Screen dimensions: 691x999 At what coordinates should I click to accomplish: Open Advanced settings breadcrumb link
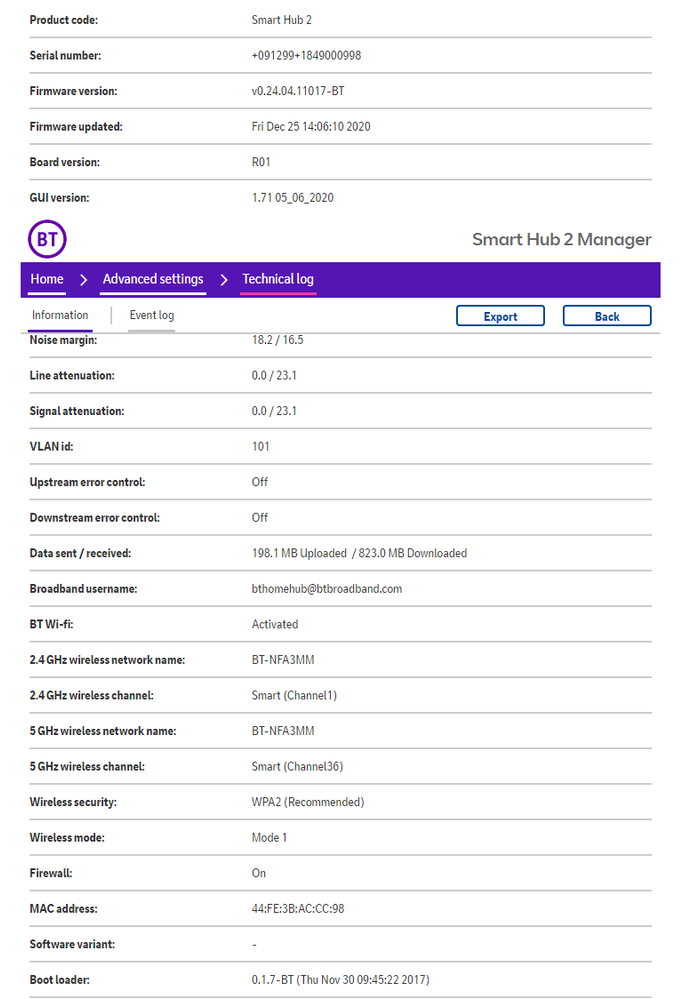point(153,279)
